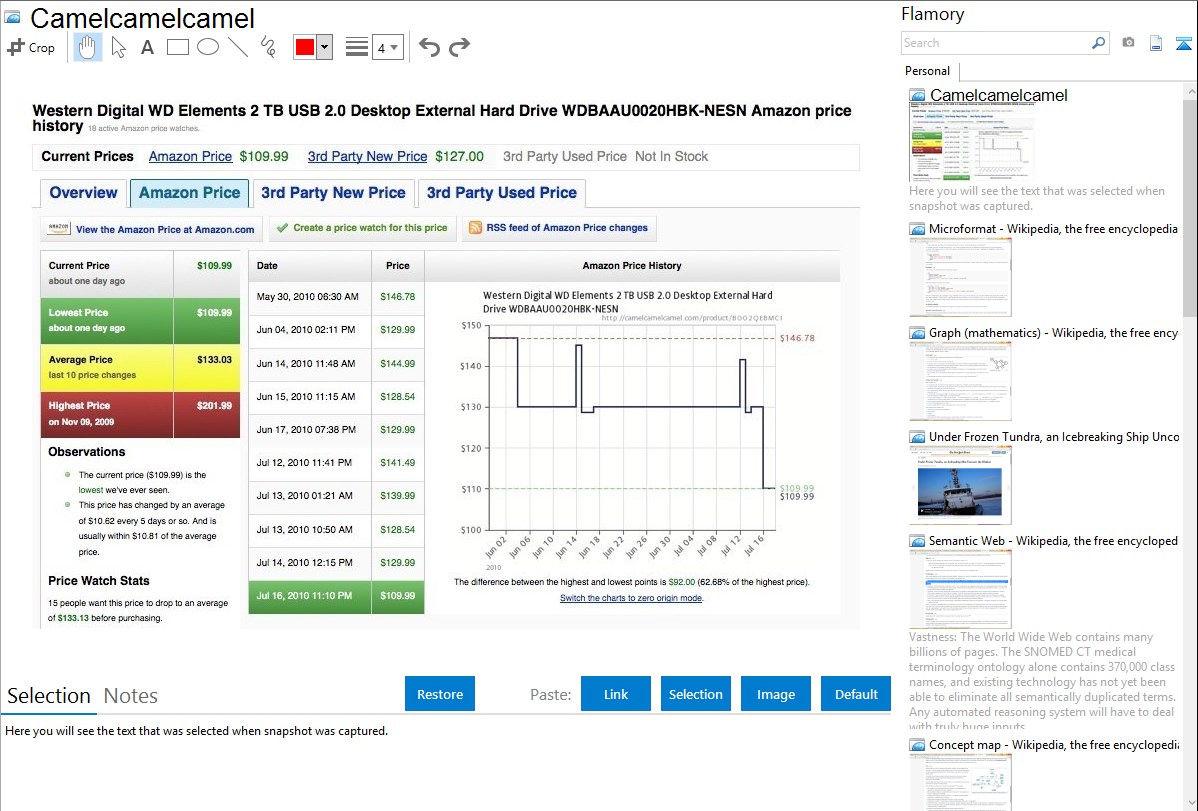Select the straight line tool
This screenshot has height=811, width=1198.
pos(238,47)
